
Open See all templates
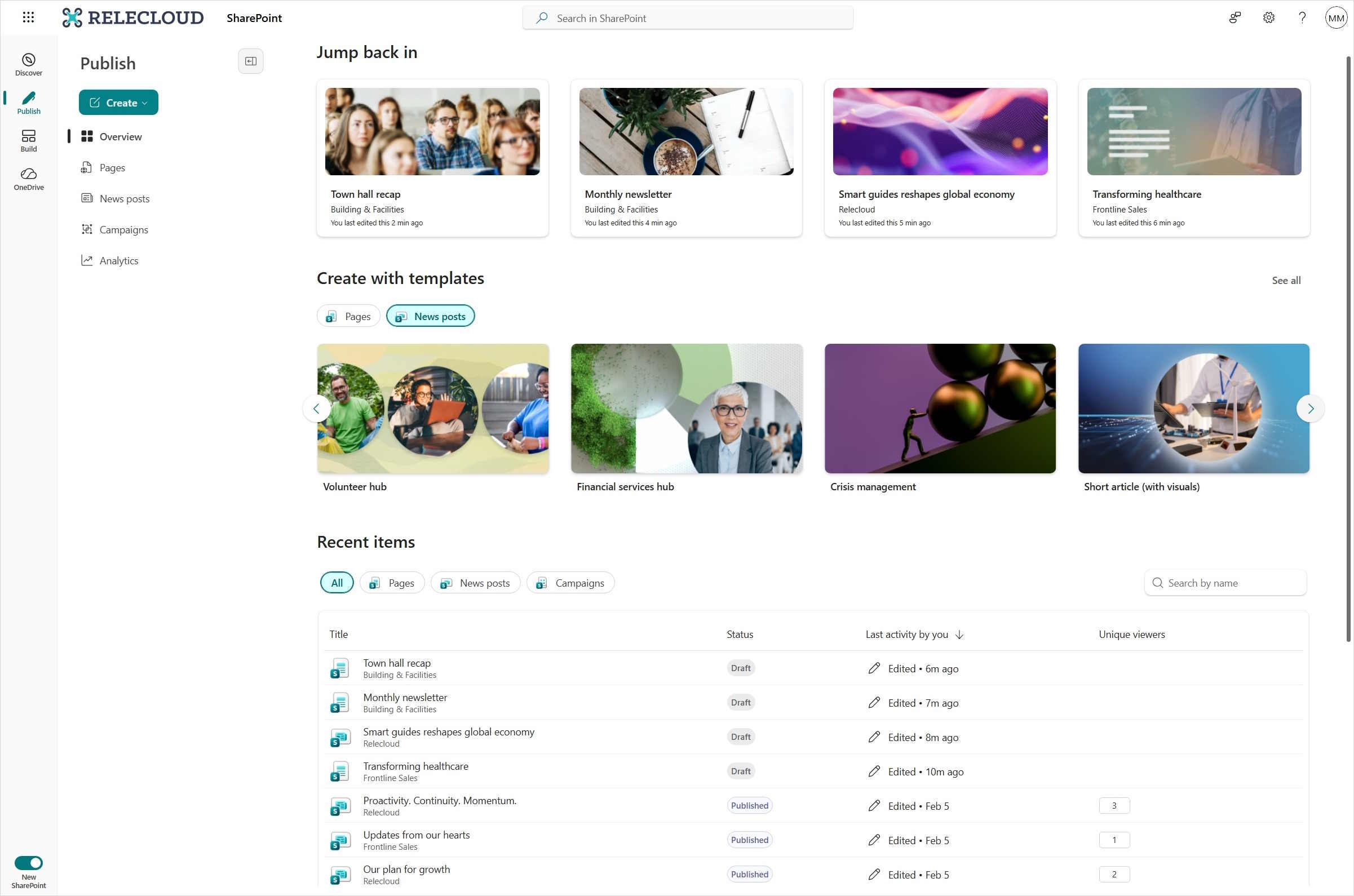tap(1286, 280)
